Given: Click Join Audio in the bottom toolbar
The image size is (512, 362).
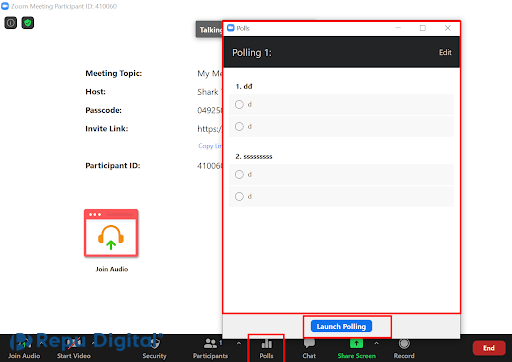Looking at the screenshot, I should pyautogui.click(x=24, y=348).
